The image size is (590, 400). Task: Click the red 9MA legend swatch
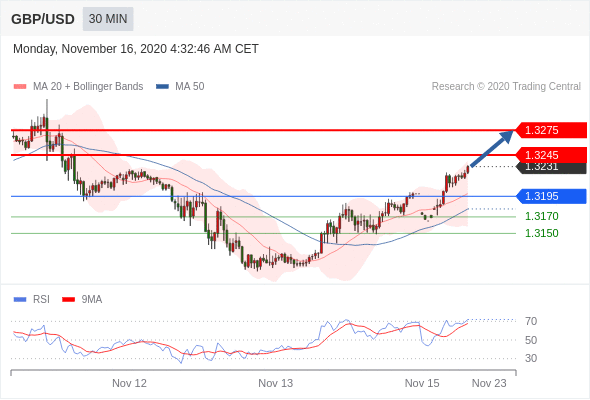point(68,300)
